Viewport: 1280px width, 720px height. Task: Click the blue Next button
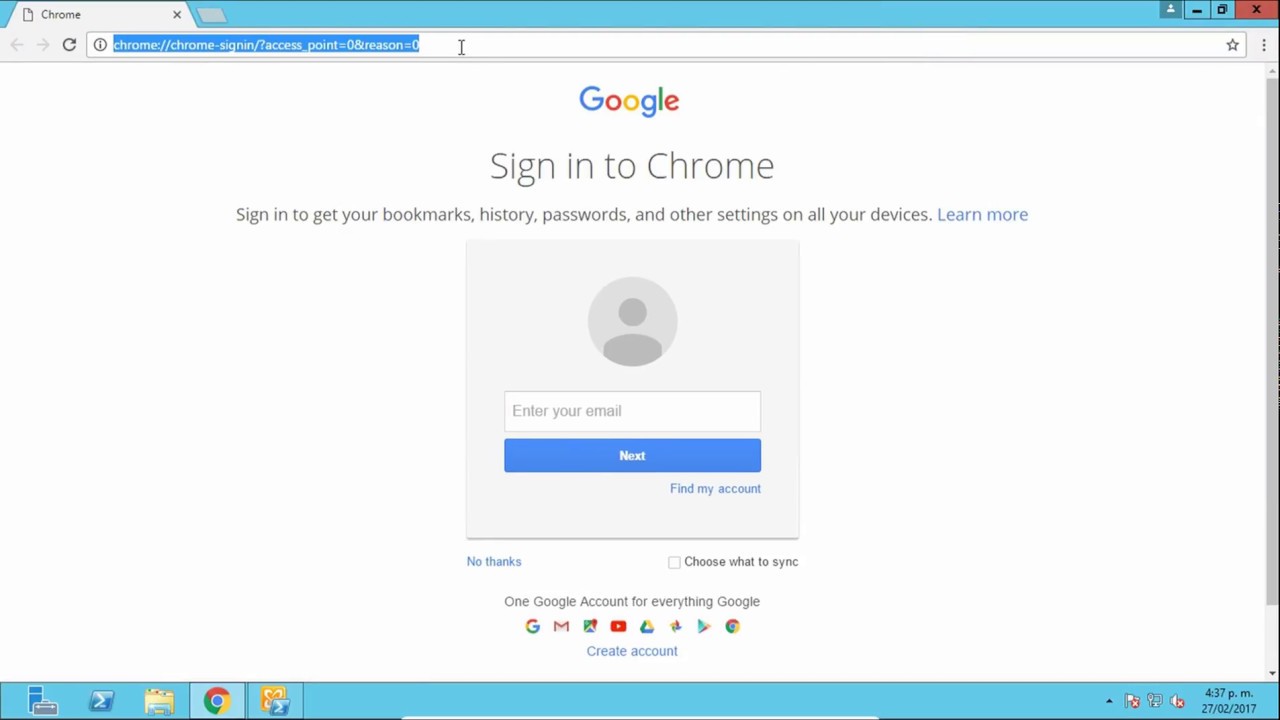coord(632,455)
